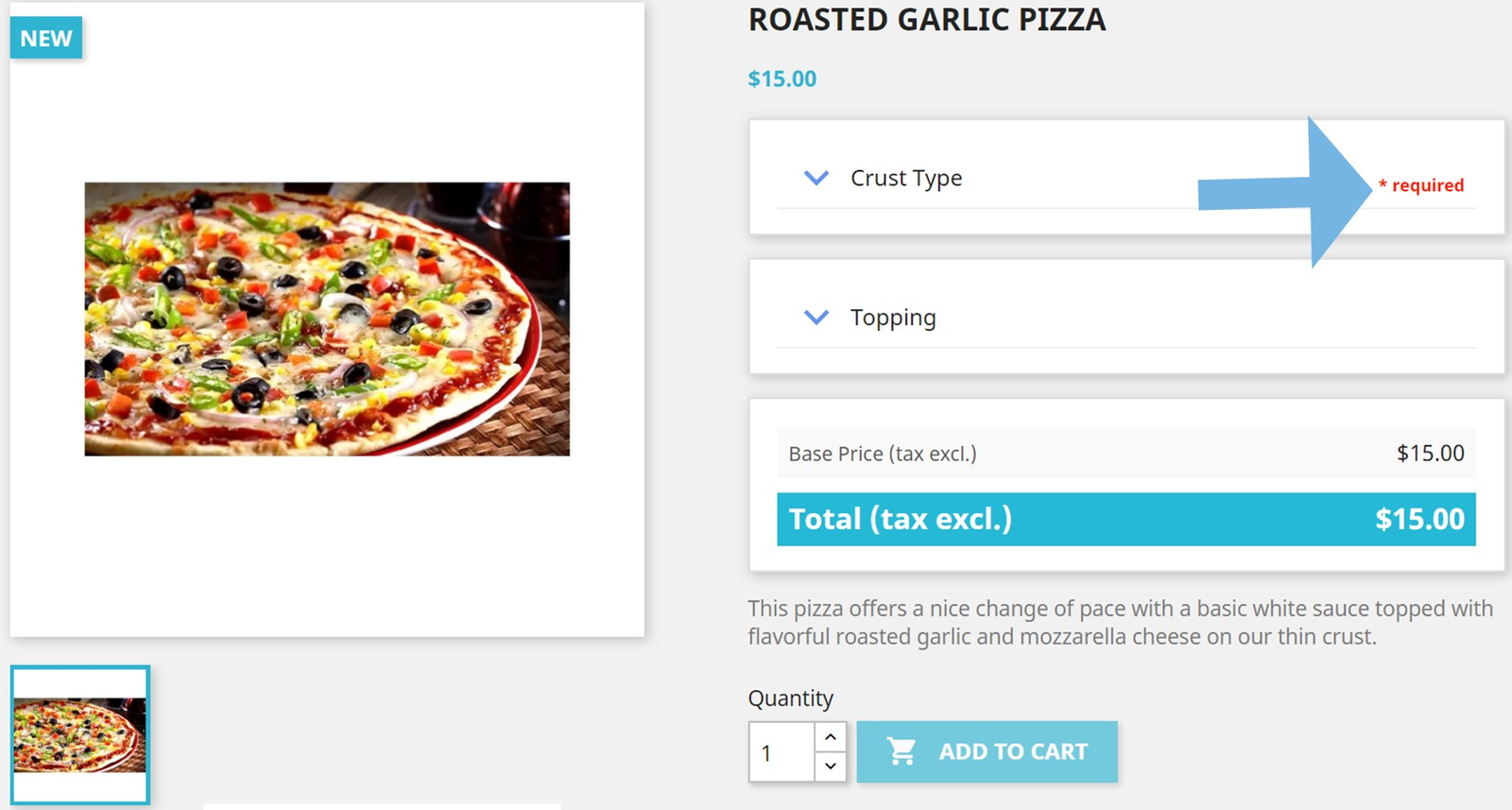
Task: Expand the Topping chevron arrow
Action: [x=816, y=318]
